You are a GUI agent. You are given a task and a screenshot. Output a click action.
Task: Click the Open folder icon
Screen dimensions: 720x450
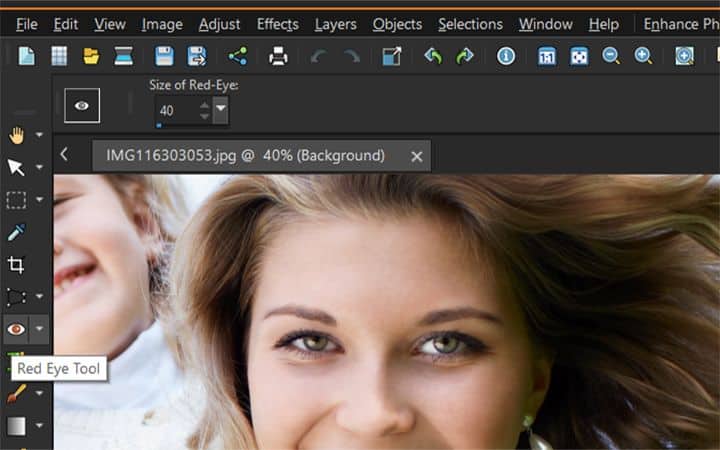click(91, 56)
